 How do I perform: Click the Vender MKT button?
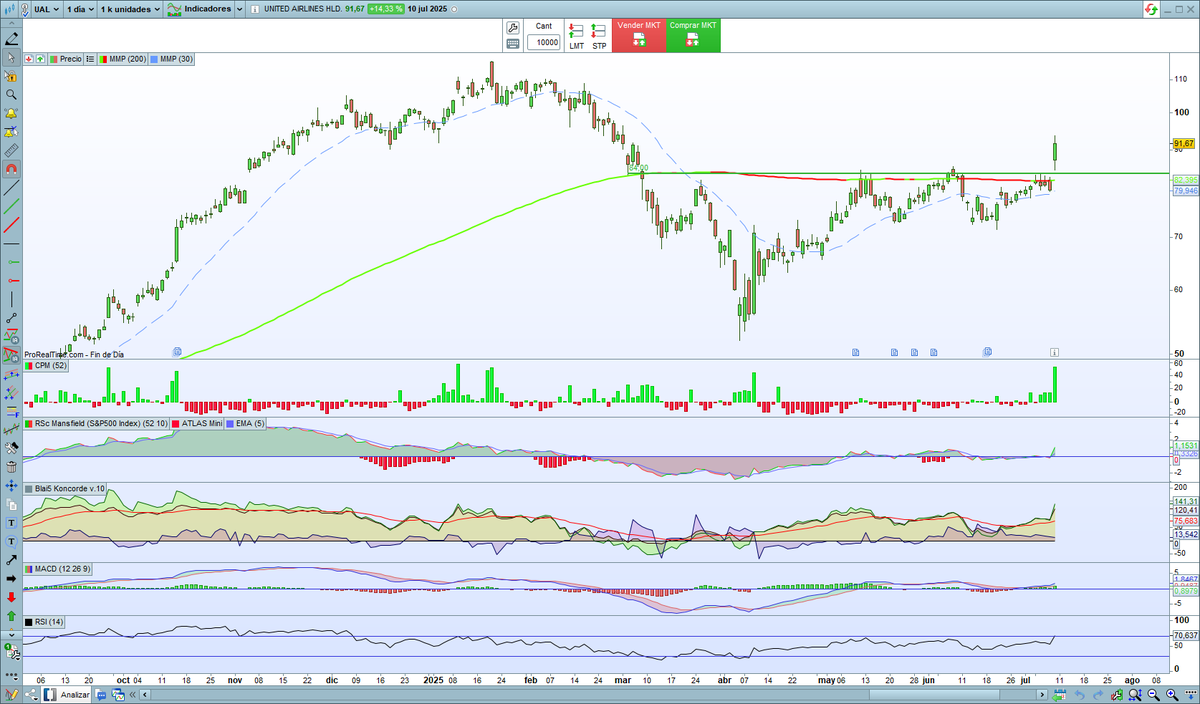point(639,34)
